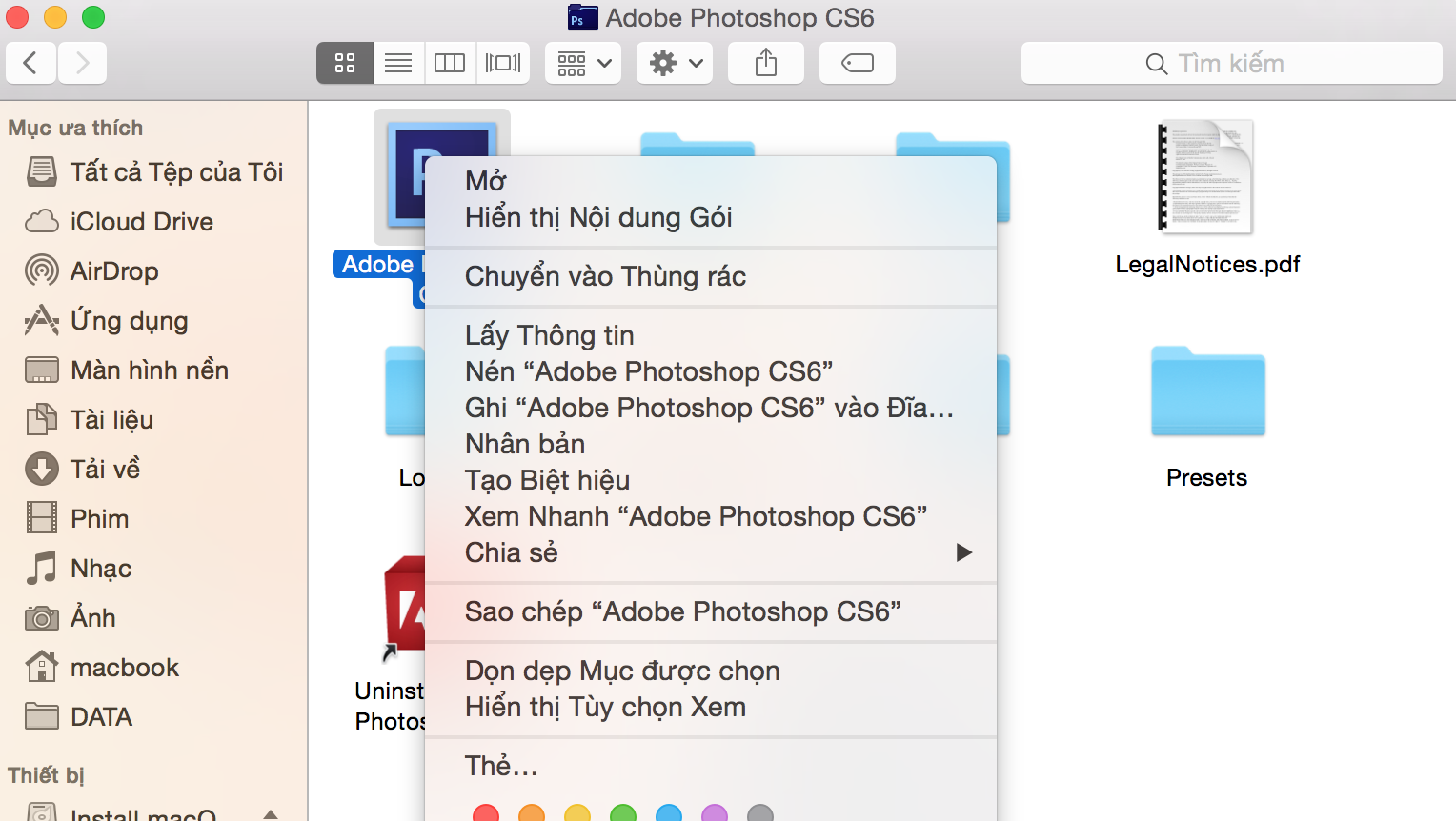Click the edit tags toolbar button
The height and width of the screenshot is (821, 1456).
click(x=858, y=63)
